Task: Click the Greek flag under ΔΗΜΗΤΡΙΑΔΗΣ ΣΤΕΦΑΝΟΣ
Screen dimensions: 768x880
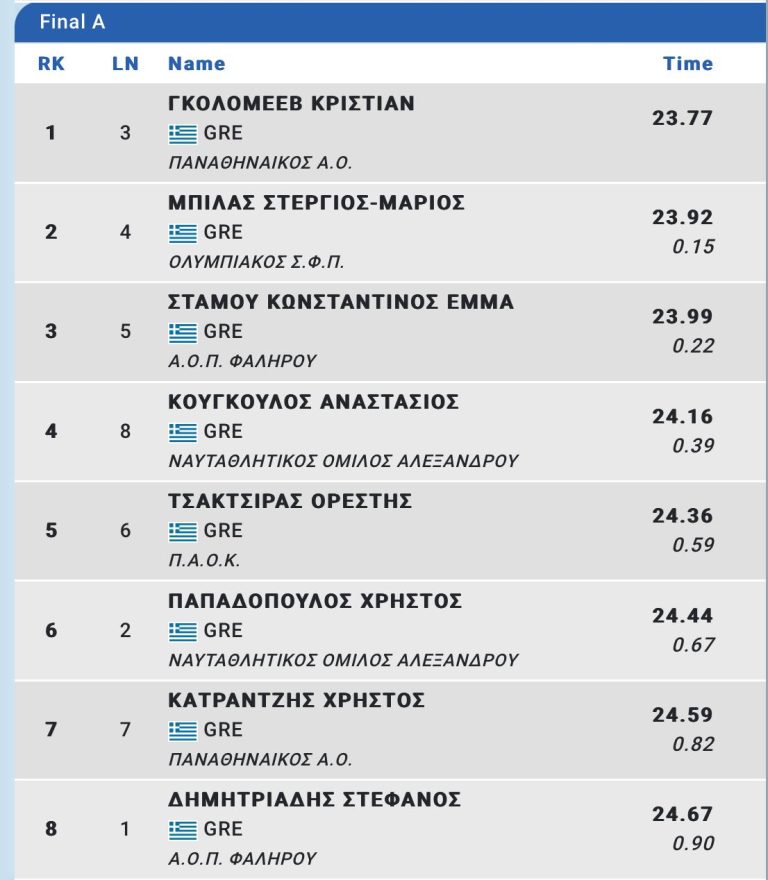Action: point(182,829)
